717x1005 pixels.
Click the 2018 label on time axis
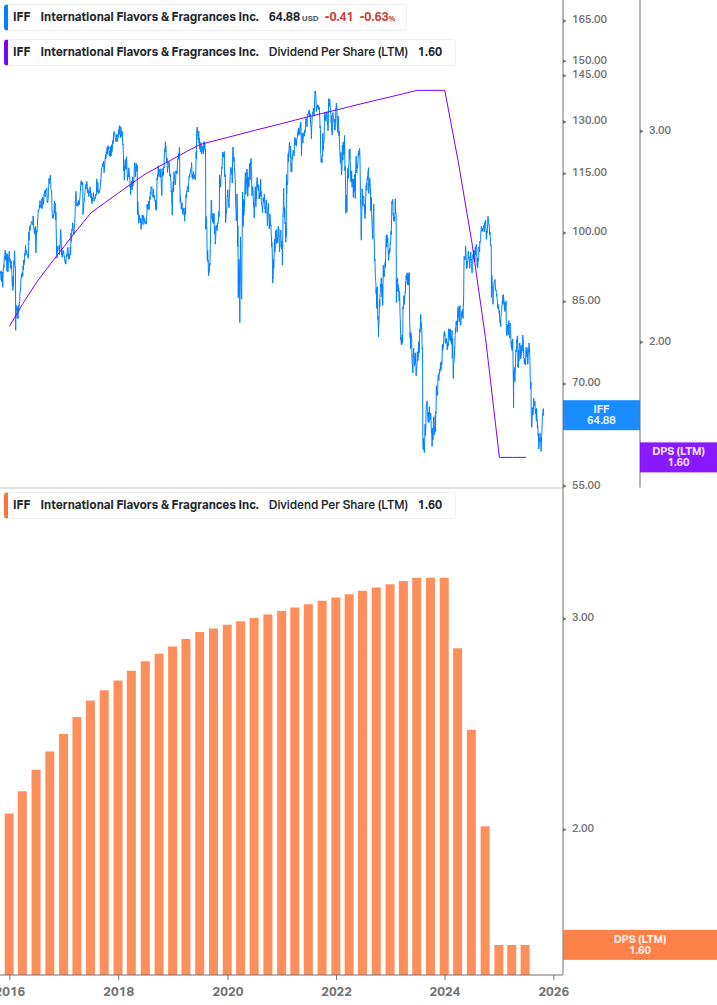pos(119,992)
